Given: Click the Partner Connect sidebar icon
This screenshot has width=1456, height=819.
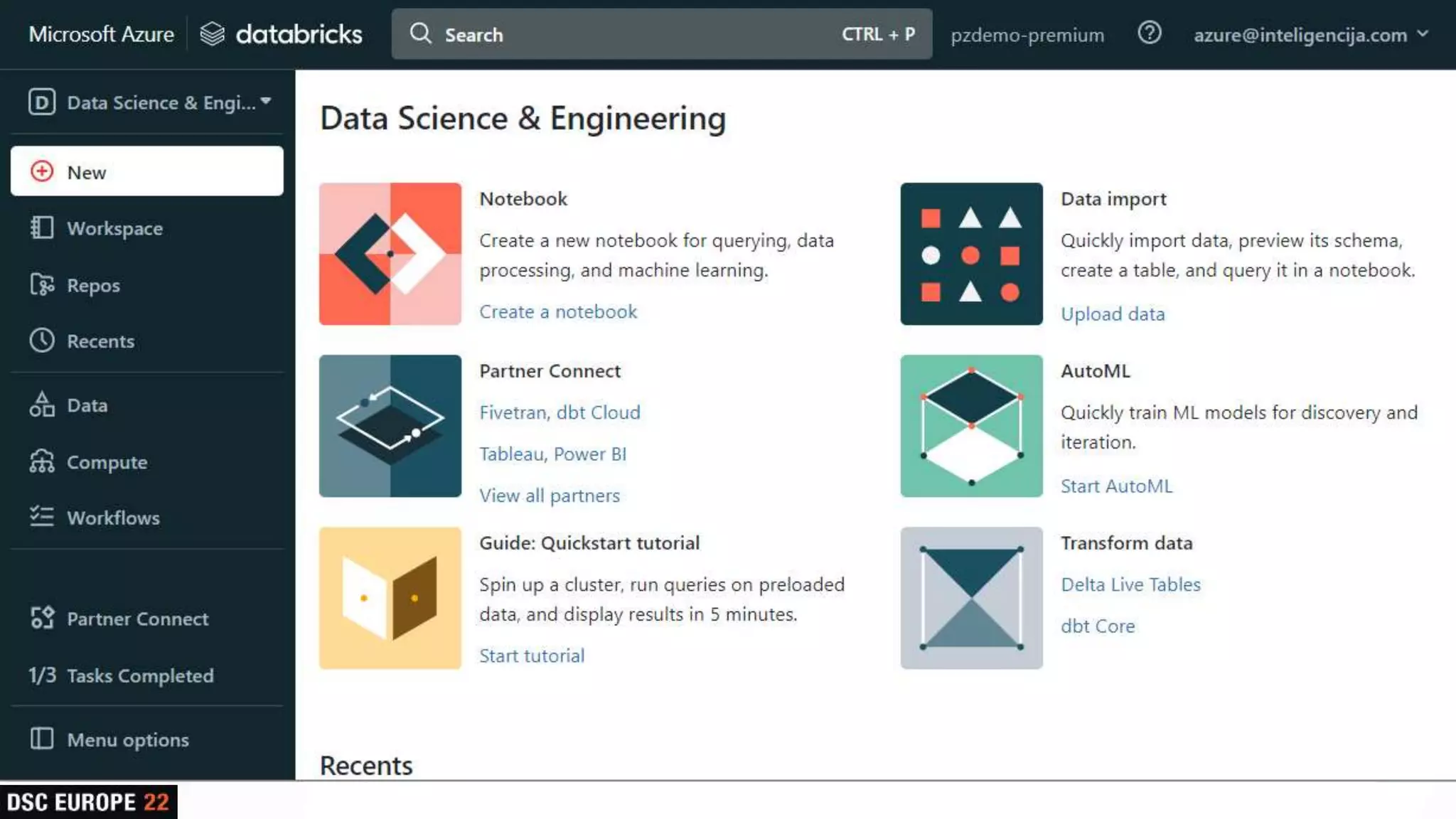Looking at the screenshot, I should (x=42, y=618).
